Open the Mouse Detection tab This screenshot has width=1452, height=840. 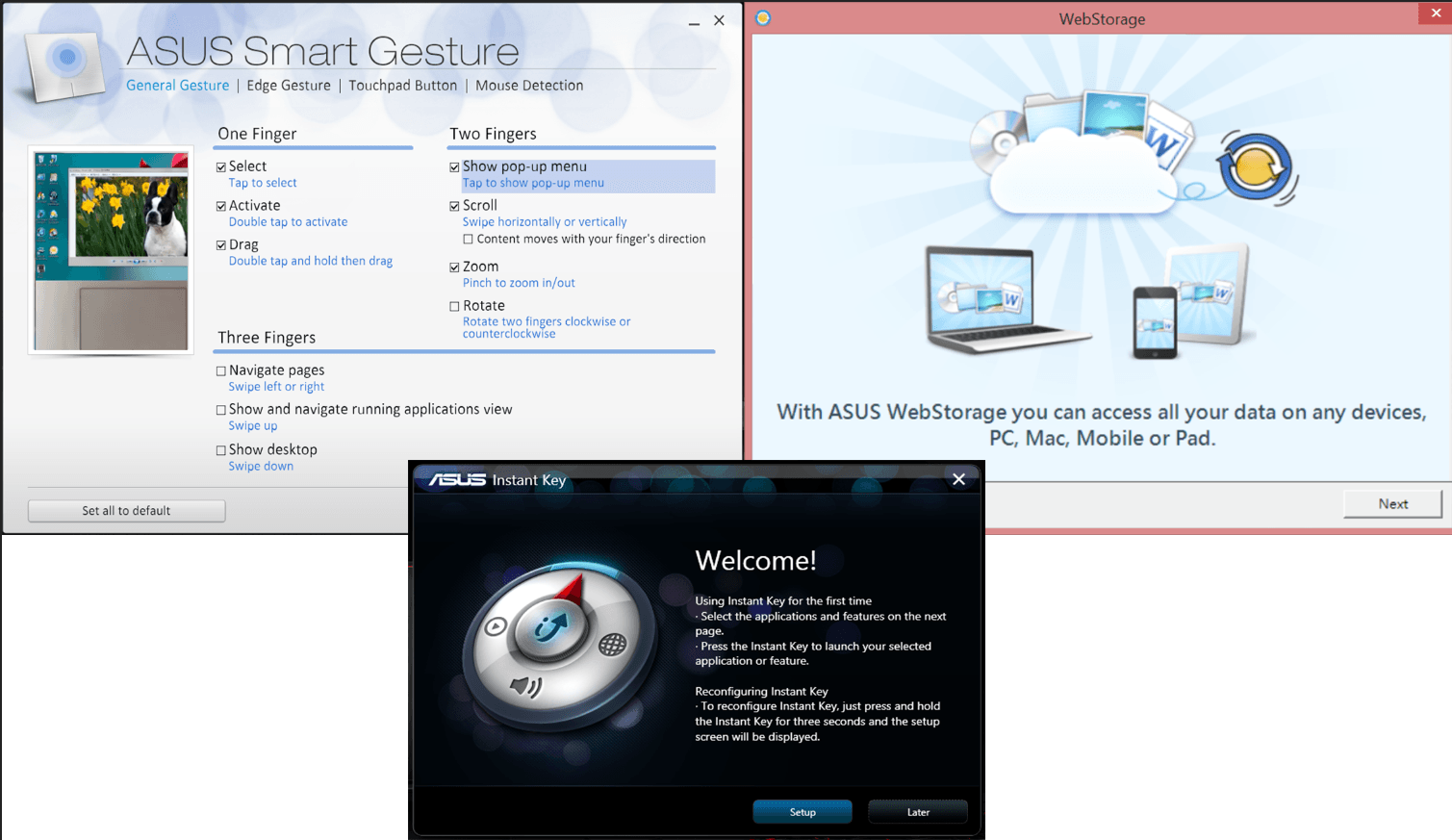coord(529,86)
